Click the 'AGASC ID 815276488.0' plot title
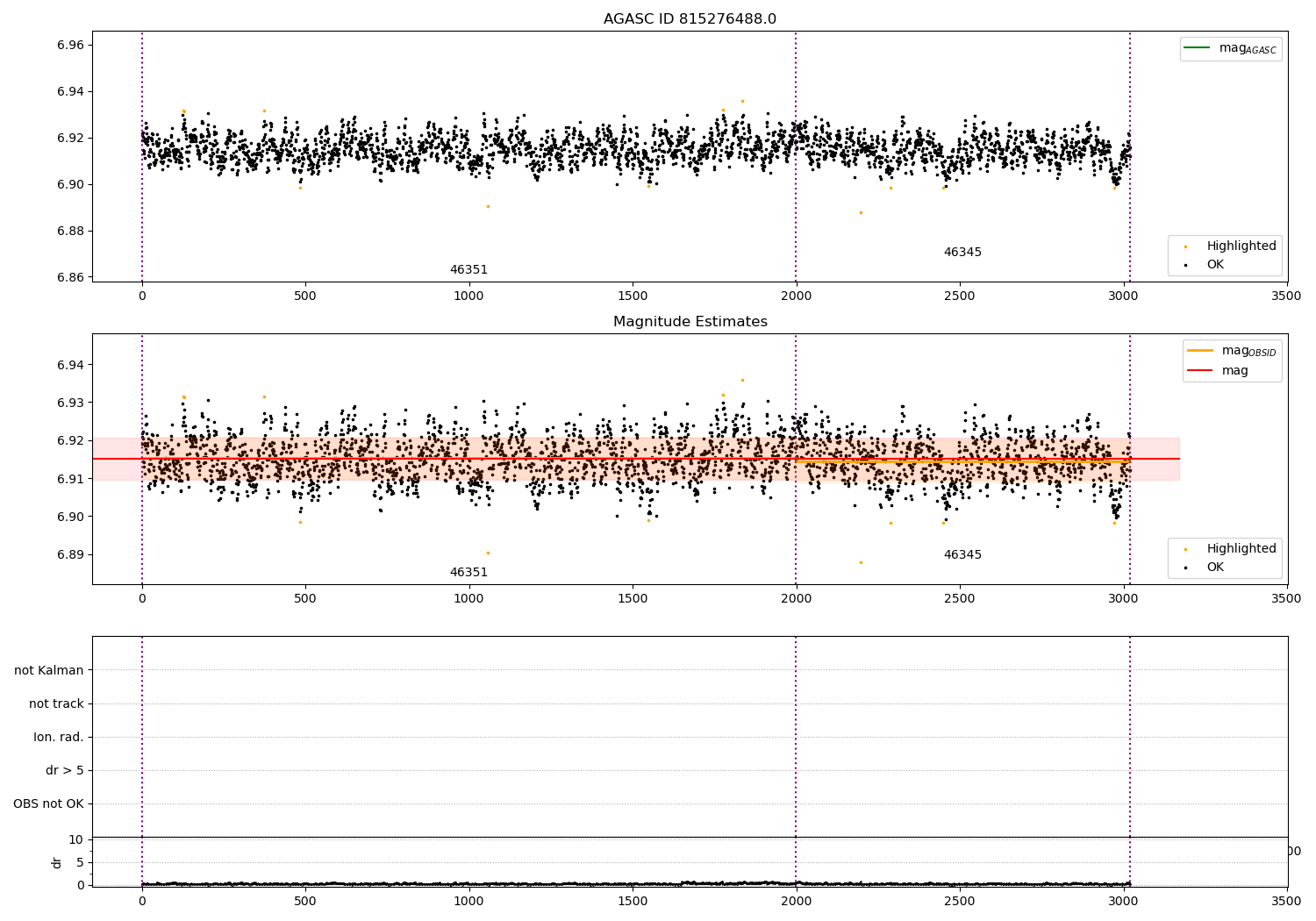This screenshot has width=1316, height=921. (x=690, y=19)
